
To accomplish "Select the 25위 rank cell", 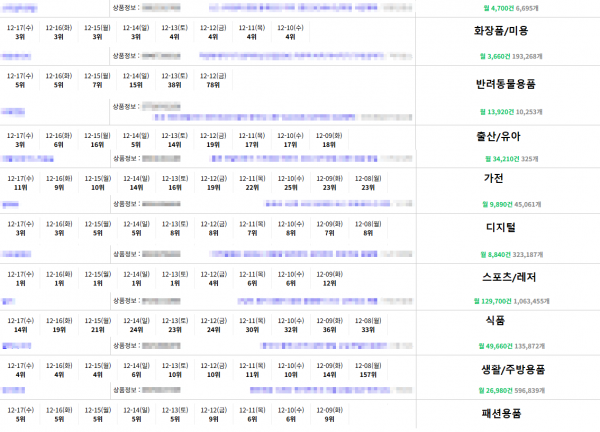I will tap(290, 187).
